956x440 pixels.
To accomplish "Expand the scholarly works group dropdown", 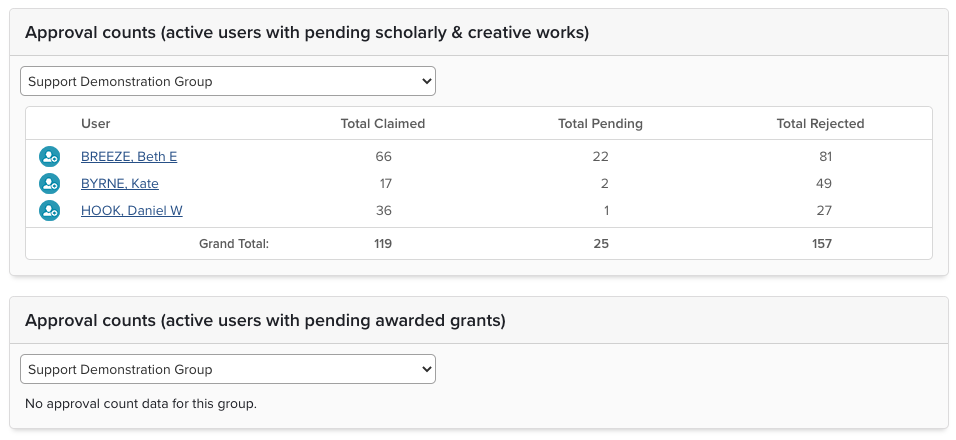I will [x=228, y=81].
